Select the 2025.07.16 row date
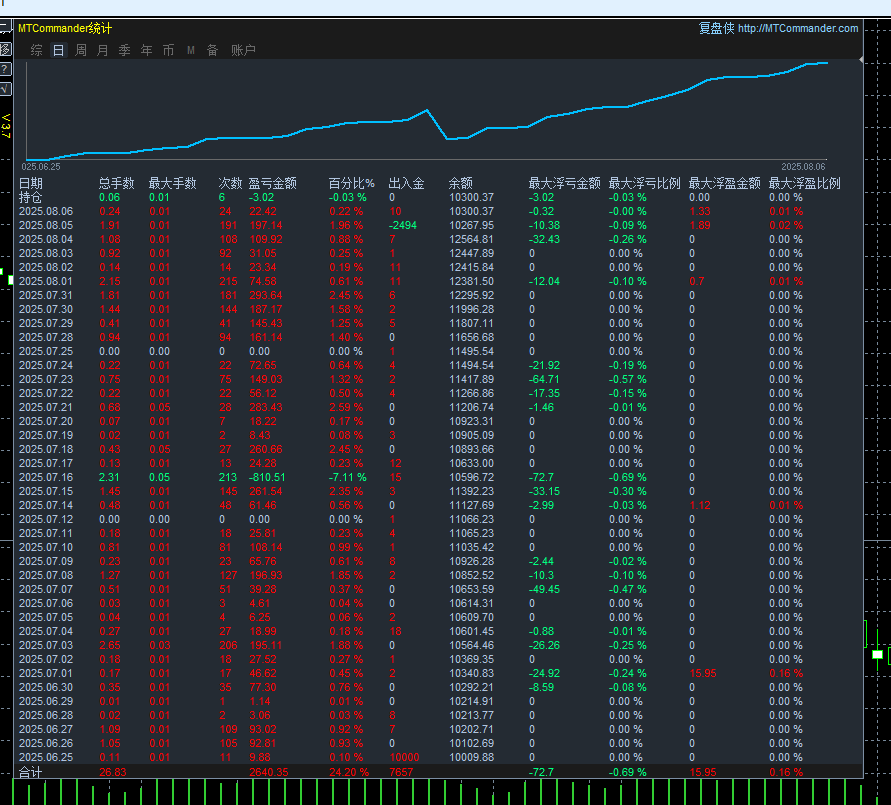 click(x=46, y=477)
